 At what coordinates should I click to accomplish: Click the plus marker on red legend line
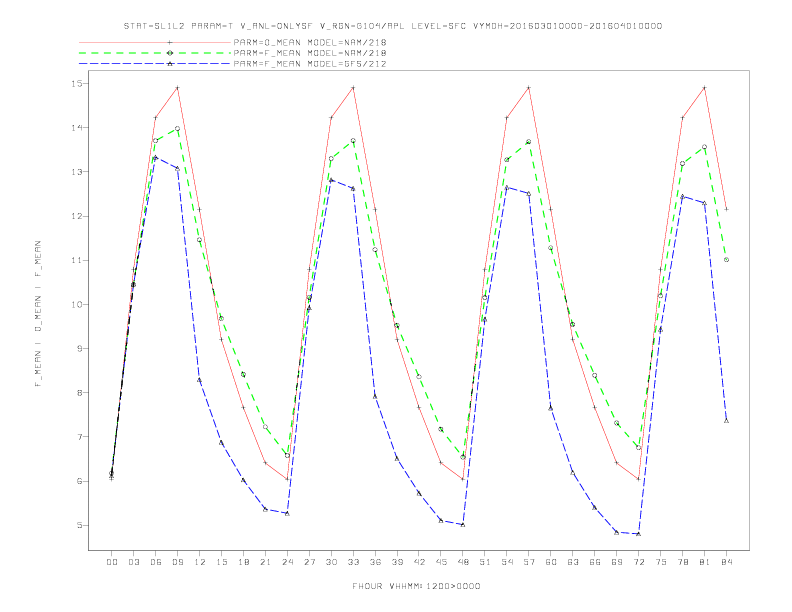click(x=170, y=42)
